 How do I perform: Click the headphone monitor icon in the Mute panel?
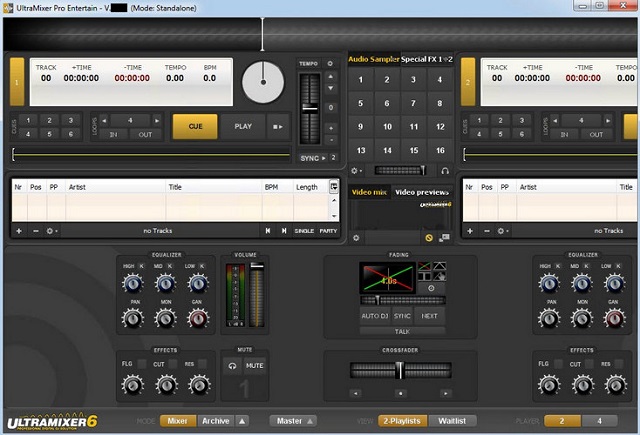(232, 366)
